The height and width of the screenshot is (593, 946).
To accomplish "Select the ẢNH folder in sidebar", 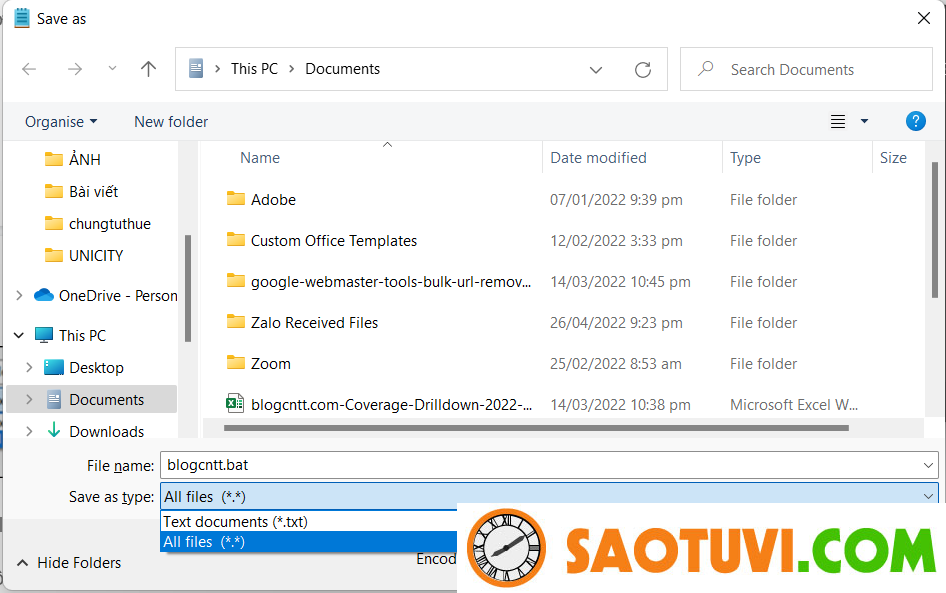I will 73,159.
